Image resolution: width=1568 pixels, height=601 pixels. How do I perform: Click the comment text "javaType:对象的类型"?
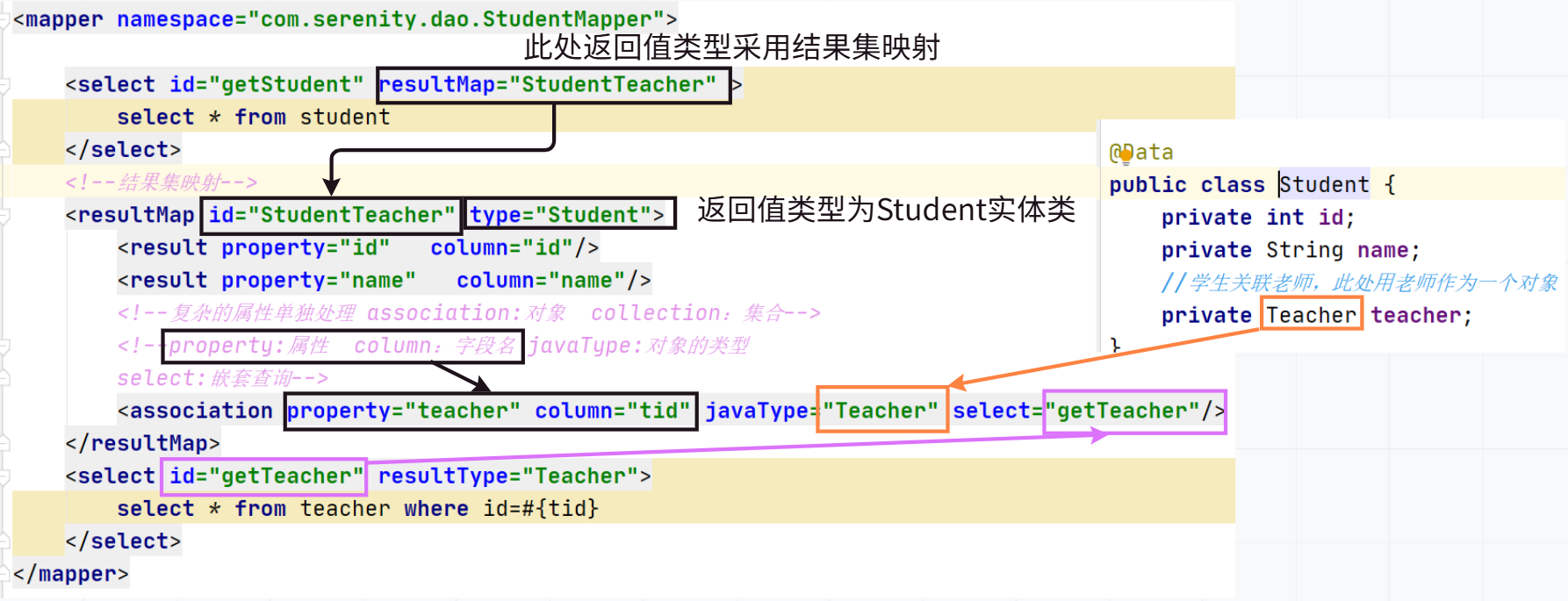pos(639,346)
